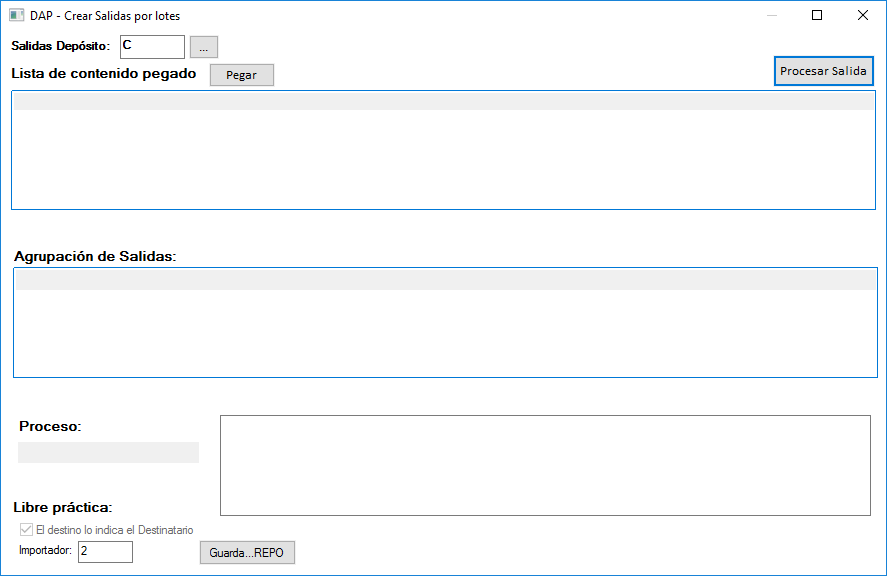Click the window title 'DAP - Crear Salidas por lotes'
887x576 pixels.
[105, 16]
